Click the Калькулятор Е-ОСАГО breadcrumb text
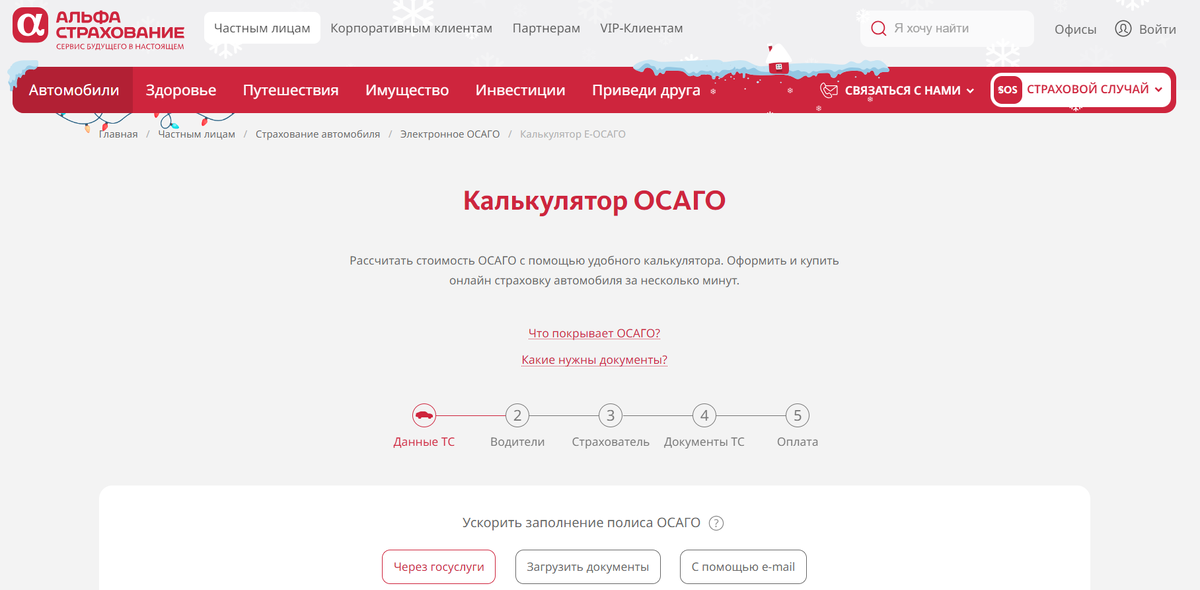The image size is (1200, 590). coord(573,134)
